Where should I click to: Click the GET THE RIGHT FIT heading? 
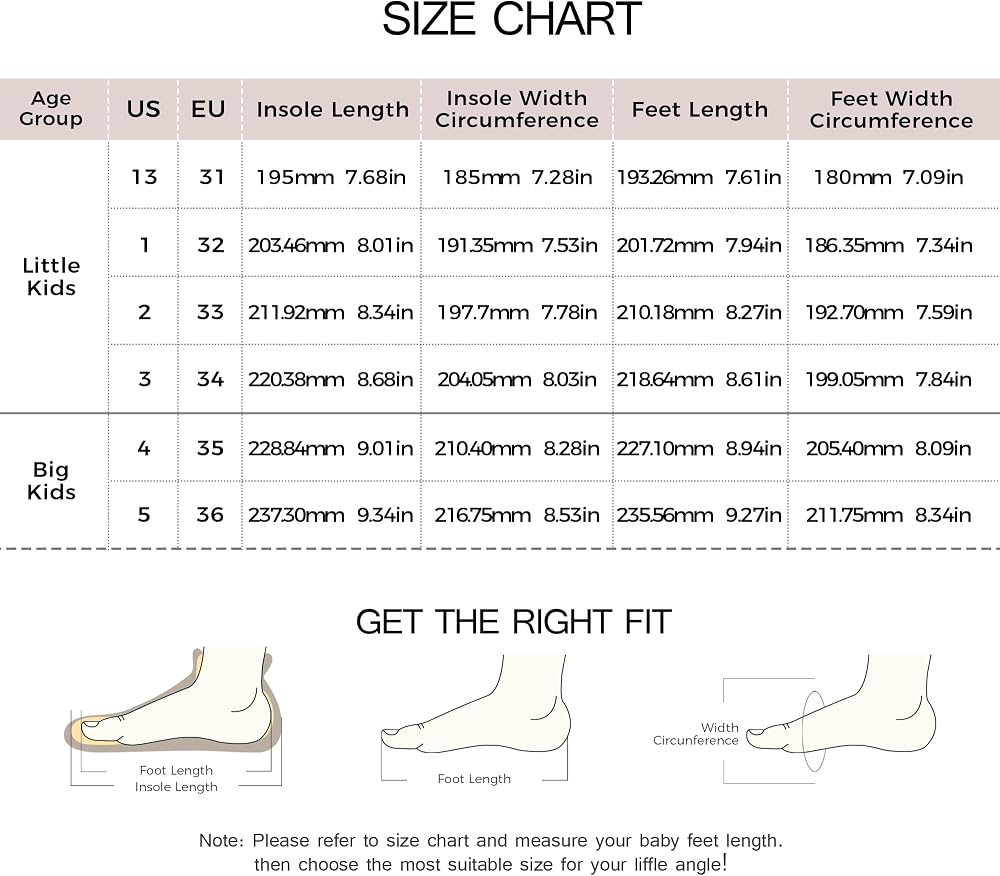[x=514, y=622]
